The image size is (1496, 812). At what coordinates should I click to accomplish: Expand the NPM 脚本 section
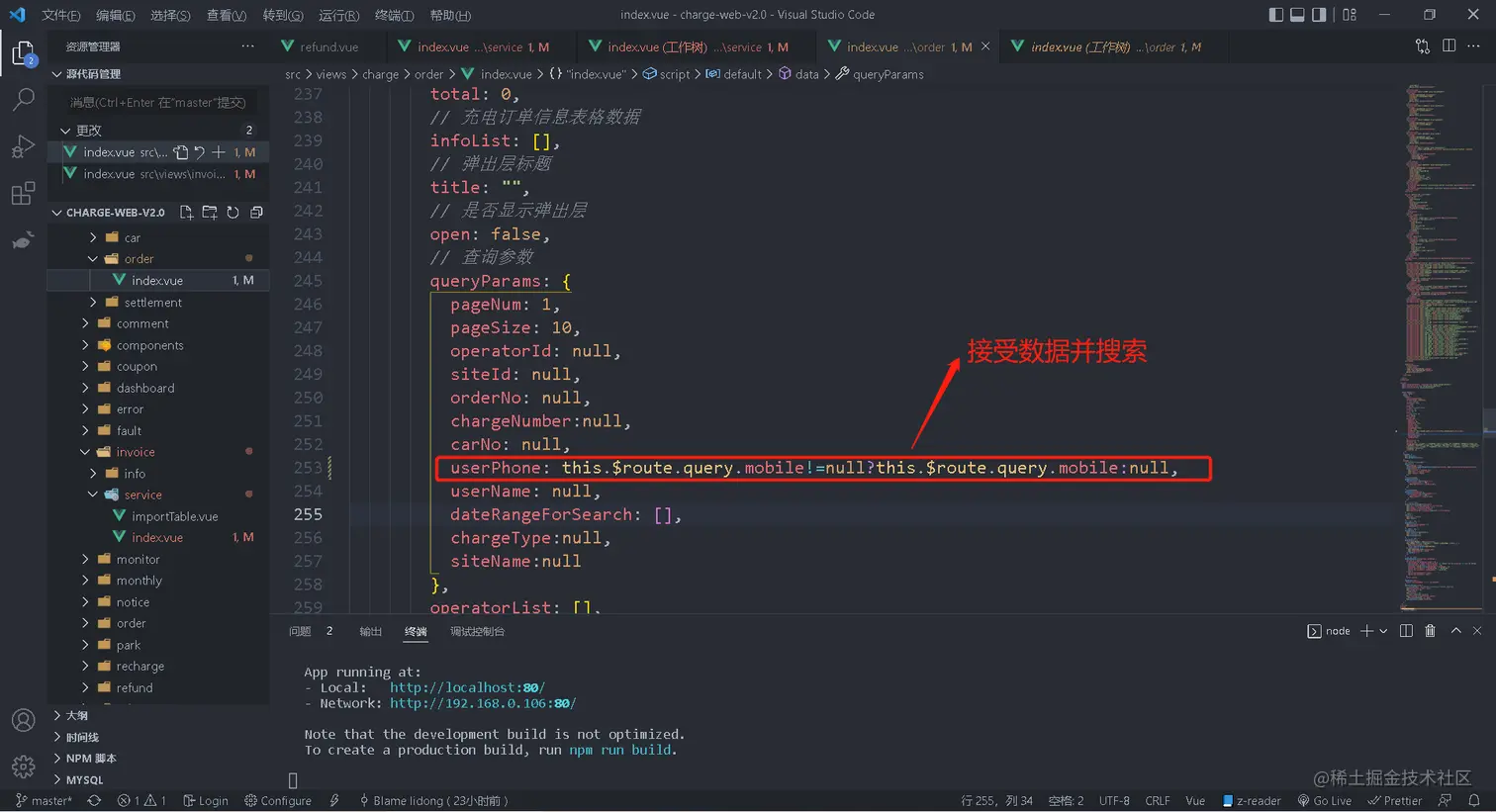(x=57, y=759)
